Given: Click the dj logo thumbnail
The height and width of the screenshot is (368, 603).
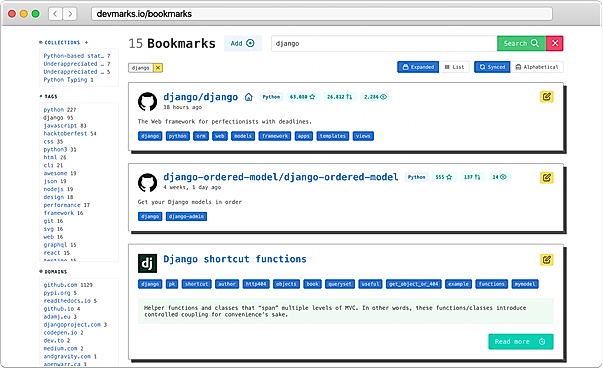Looking at the screenshot, I should [147, 263].
